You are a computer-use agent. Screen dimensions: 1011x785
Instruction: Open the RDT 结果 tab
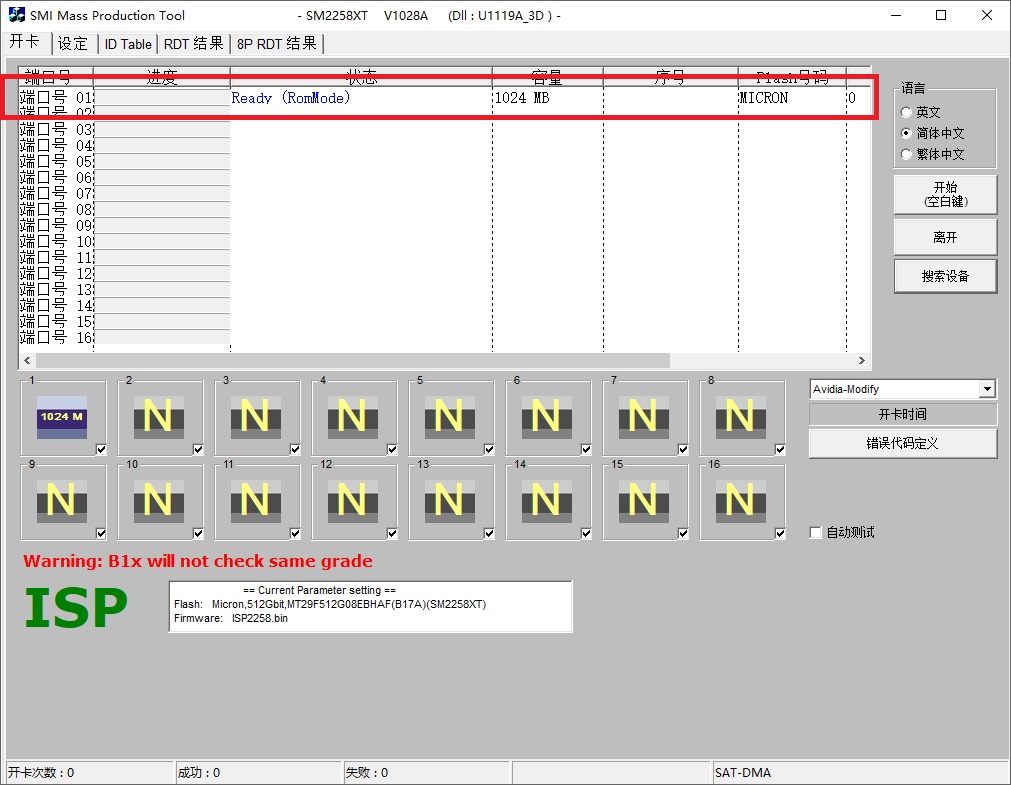pos(194,44)
